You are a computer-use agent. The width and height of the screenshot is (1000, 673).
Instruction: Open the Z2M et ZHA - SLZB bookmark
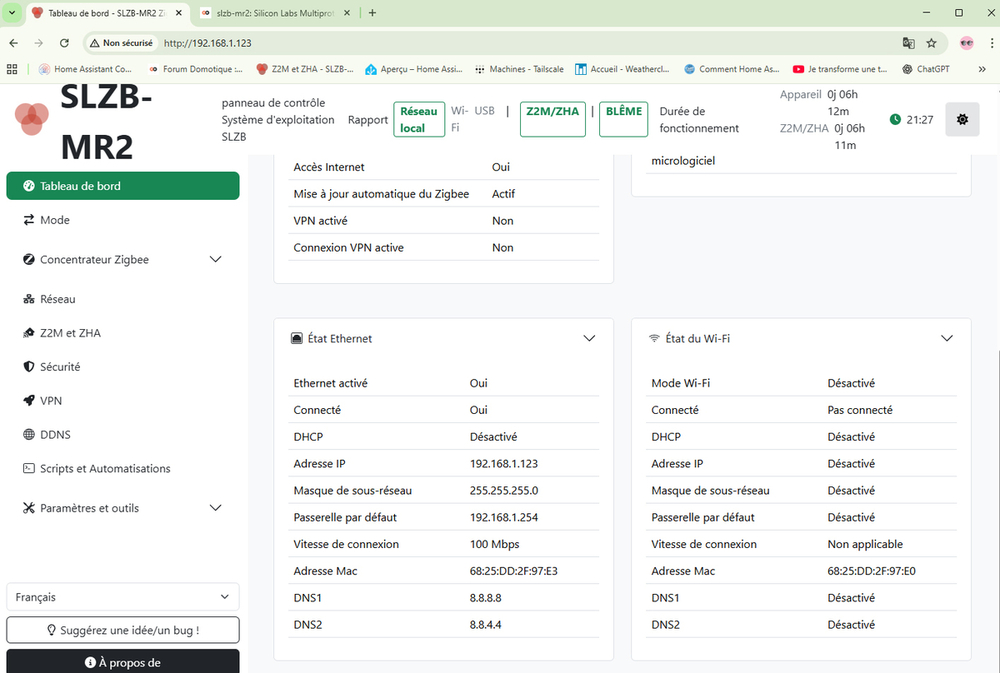[305, 69]
